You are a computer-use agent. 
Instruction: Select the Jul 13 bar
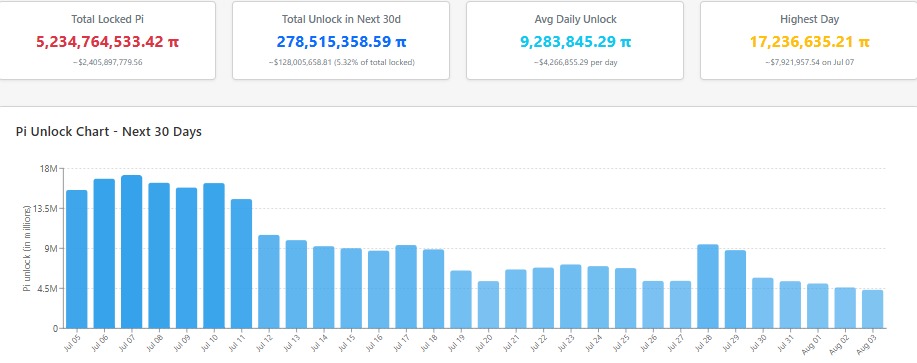point(297,284)
